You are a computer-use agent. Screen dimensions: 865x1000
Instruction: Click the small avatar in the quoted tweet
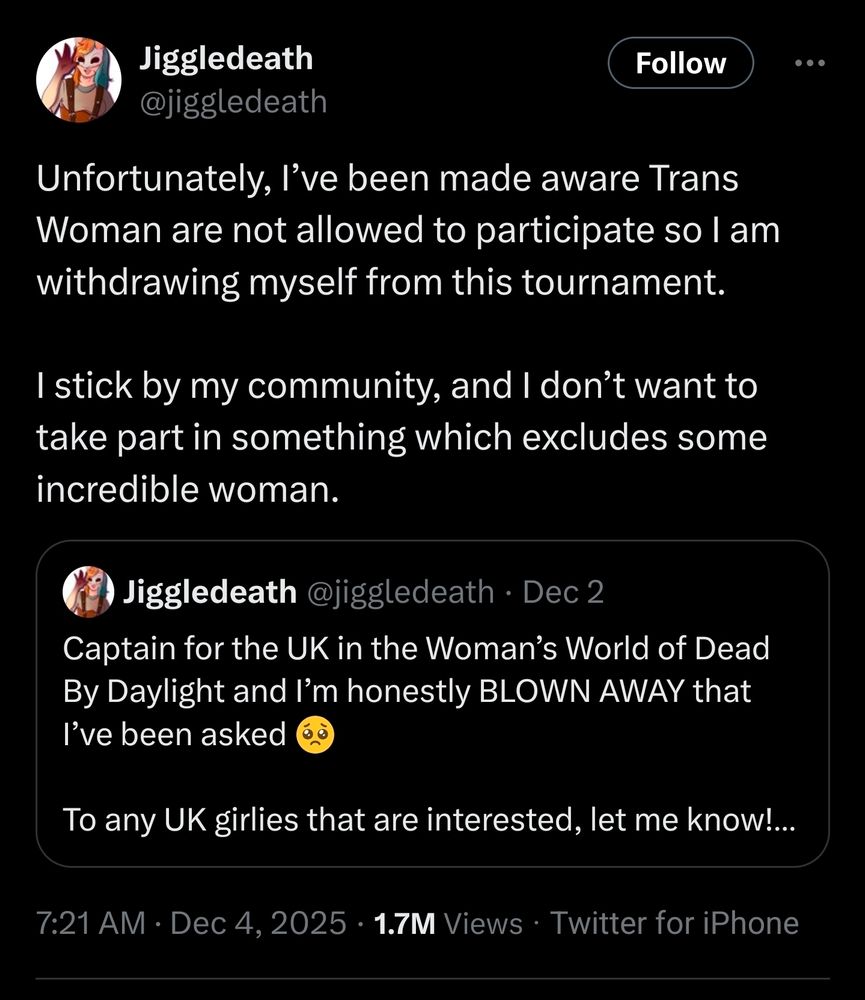tap(87, 593)
